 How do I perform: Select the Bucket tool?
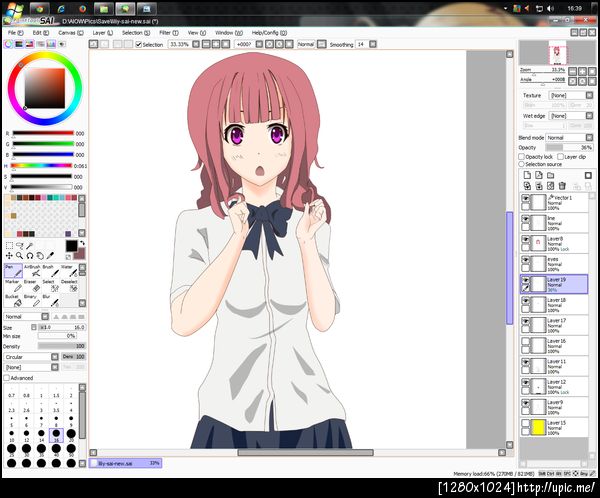click(13, 300)
